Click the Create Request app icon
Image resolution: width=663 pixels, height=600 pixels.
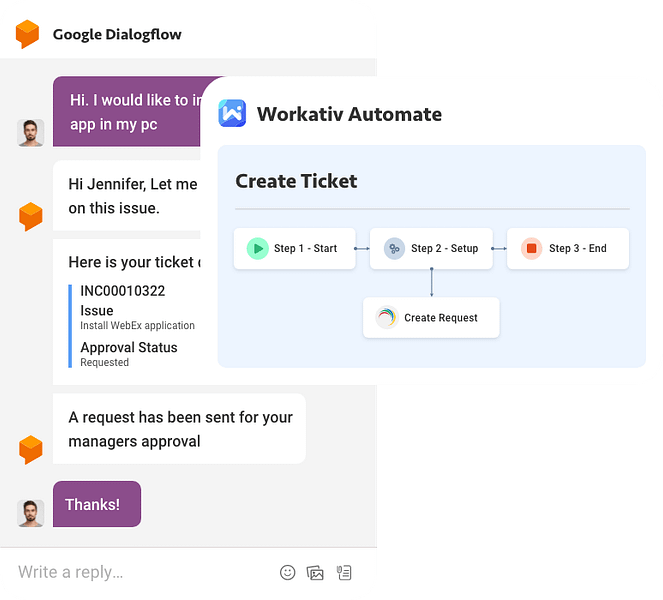pos(386,317)
